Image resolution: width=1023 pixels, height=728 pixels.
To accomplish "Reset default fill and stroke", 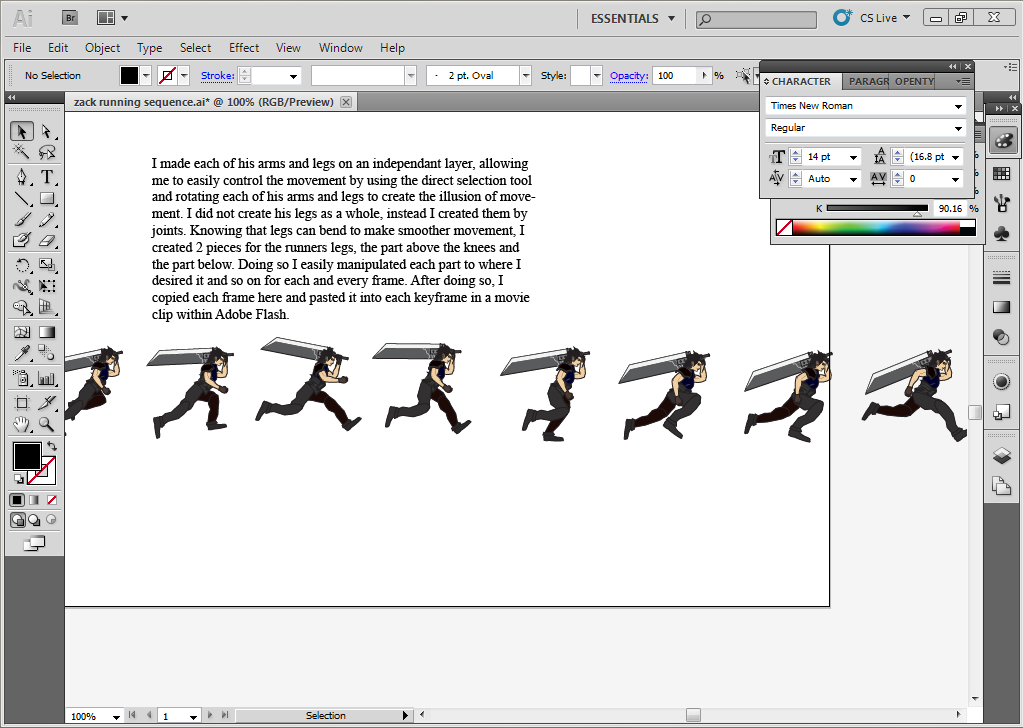I will tap(18, 479).
